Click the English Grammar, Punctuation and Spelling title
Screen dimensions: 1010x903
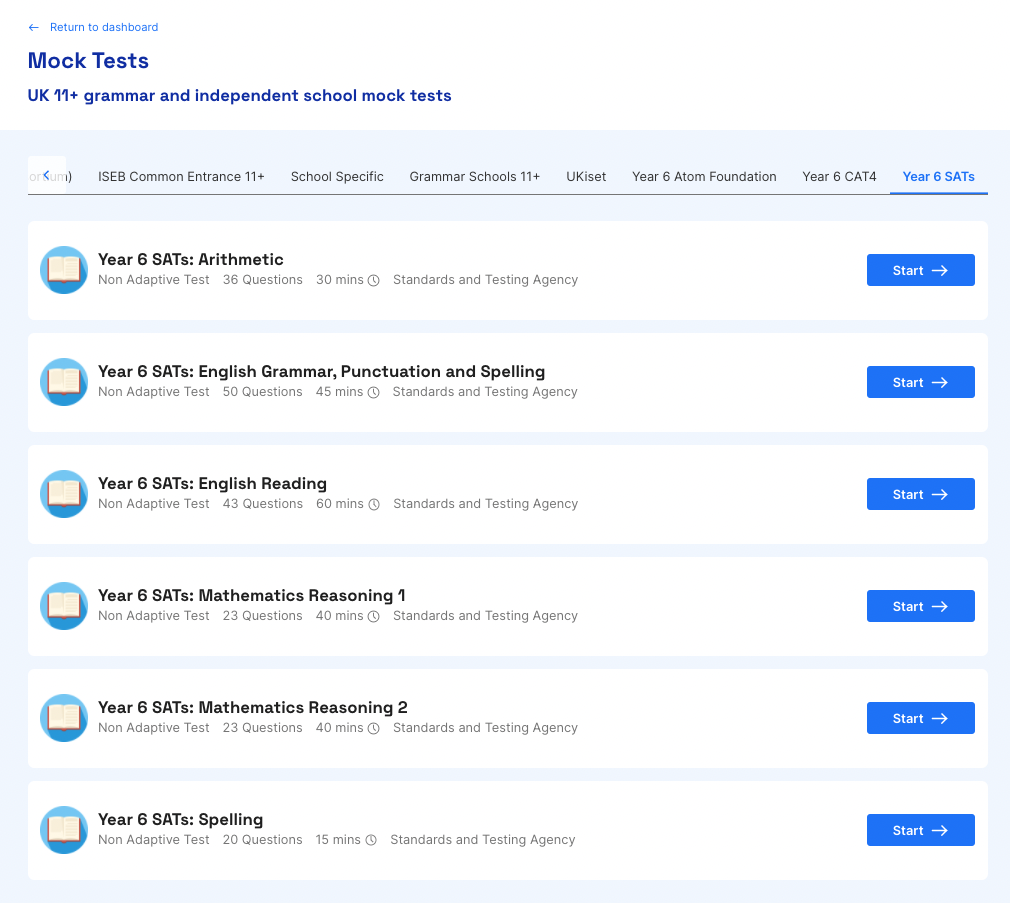(321, 372)
